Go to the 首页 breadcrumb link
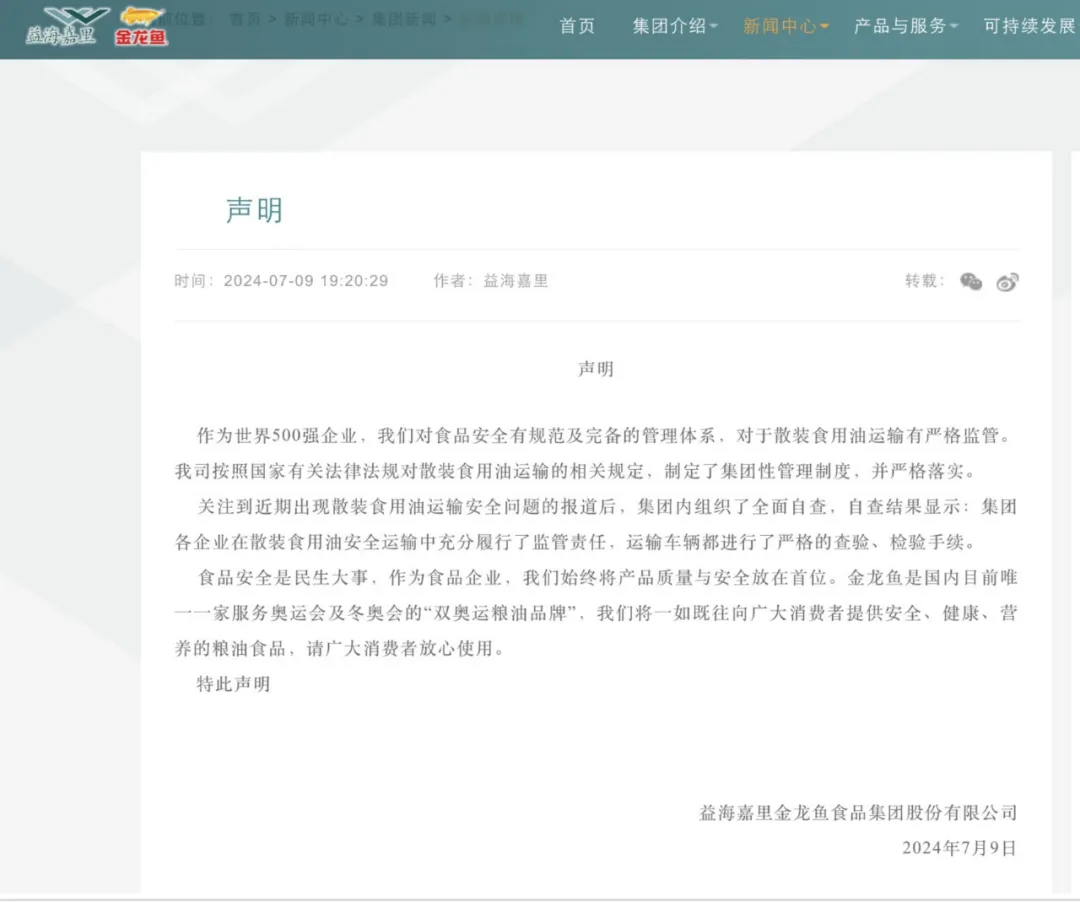The image size is (1080, 902). [245, 19]
